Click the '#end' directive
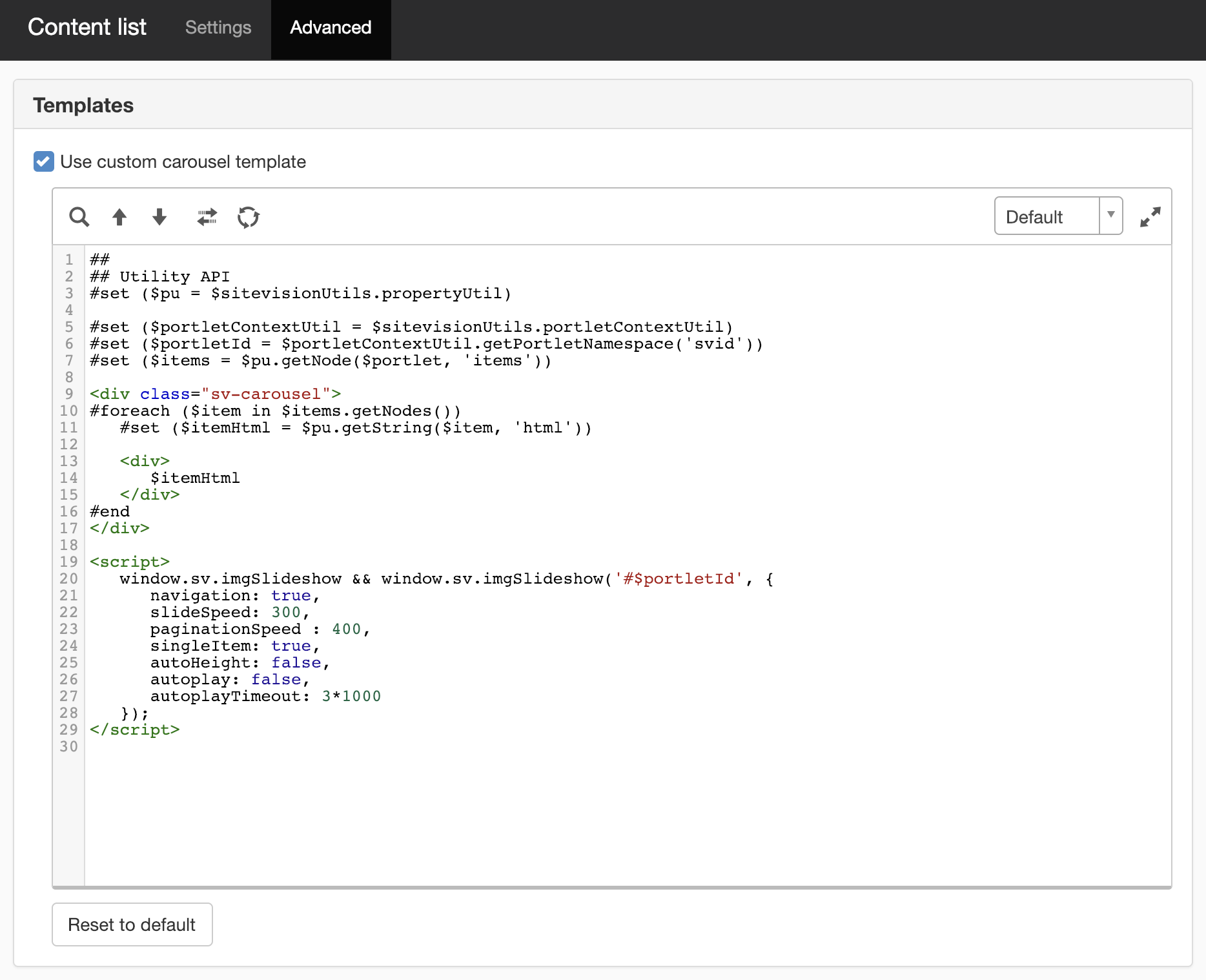Screen dimensions: 1206x980 point(110,511)
